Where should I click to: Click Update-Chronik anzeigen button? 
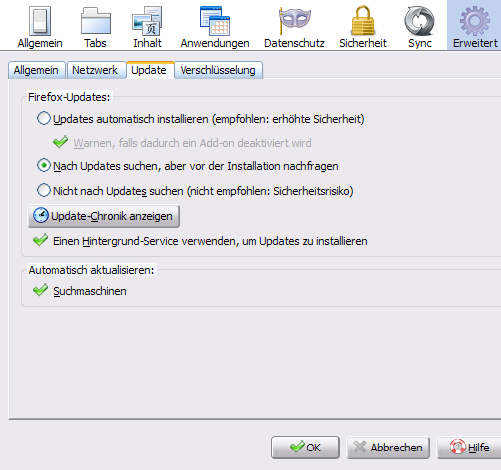pyautogui.click(x=104, y=216)
